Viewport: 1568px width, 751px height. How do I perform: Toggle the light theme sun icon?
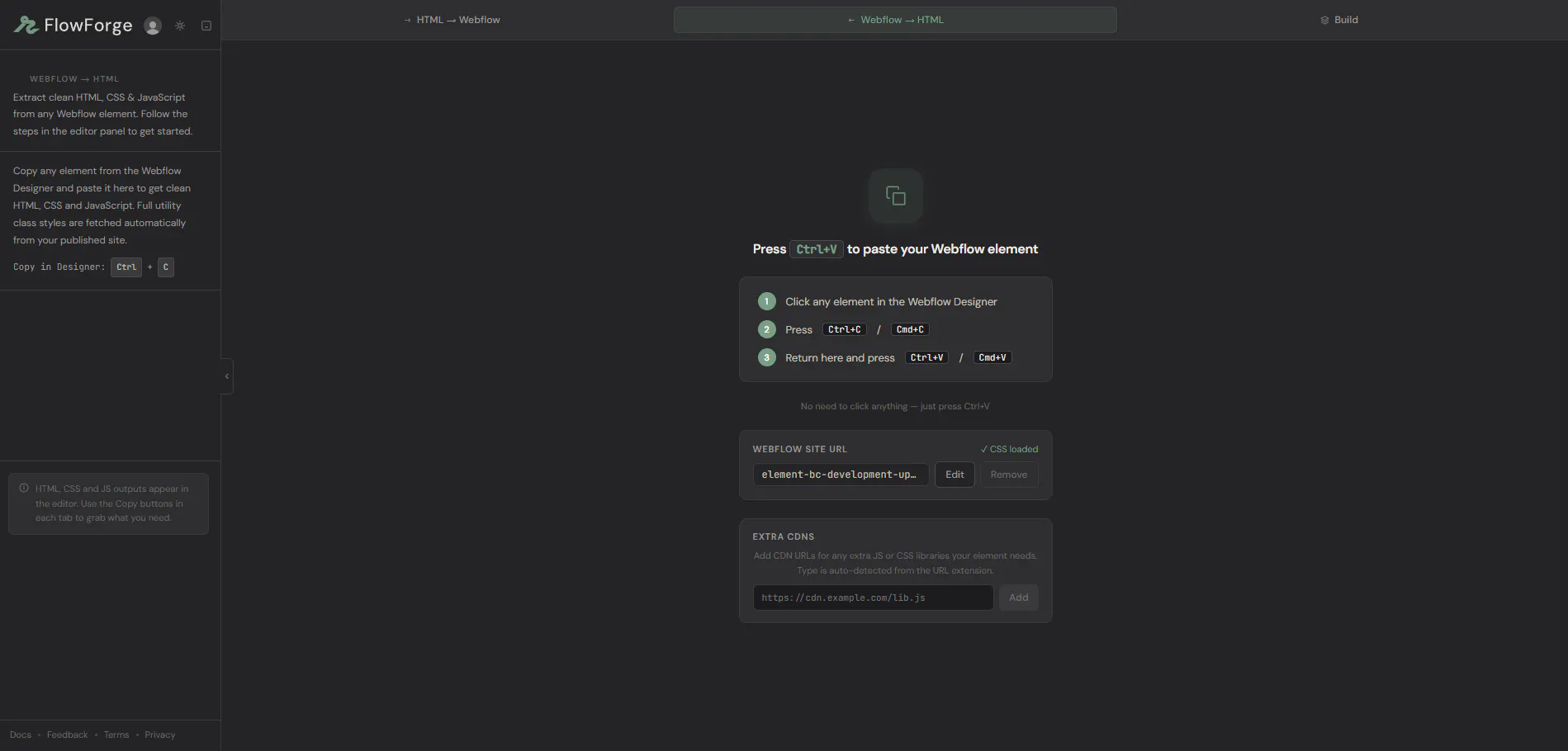(180, 26)
